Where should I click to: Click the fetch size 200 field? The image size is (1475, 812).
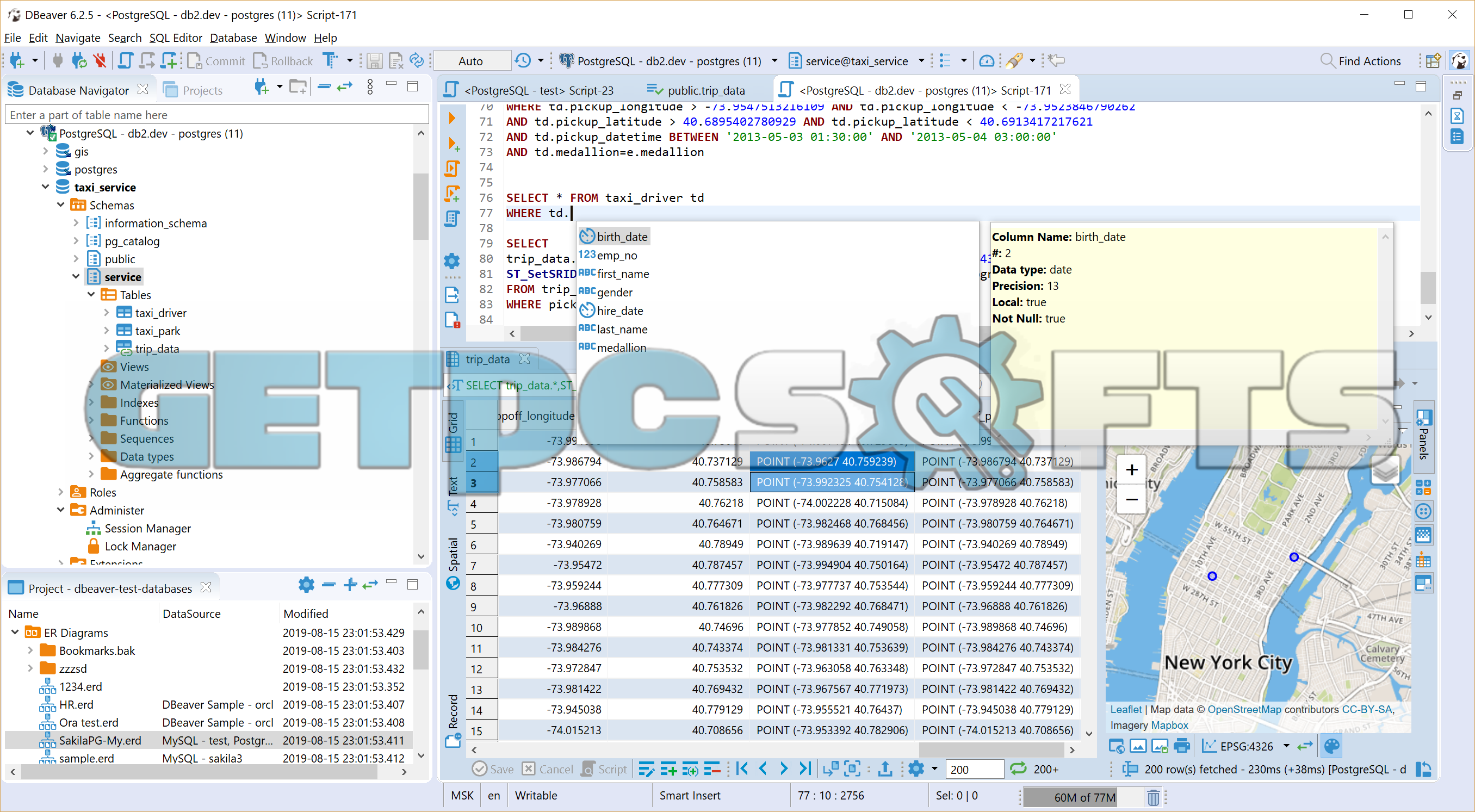(975, 769)
